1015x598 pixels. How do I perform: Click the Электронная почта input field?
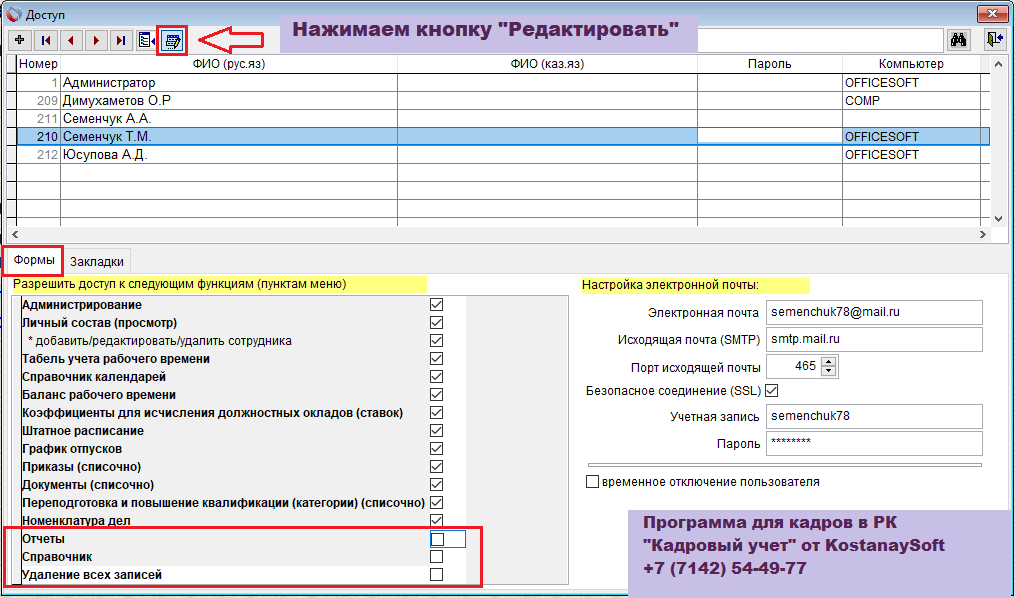pyautogui.click(x=874, y=312)
